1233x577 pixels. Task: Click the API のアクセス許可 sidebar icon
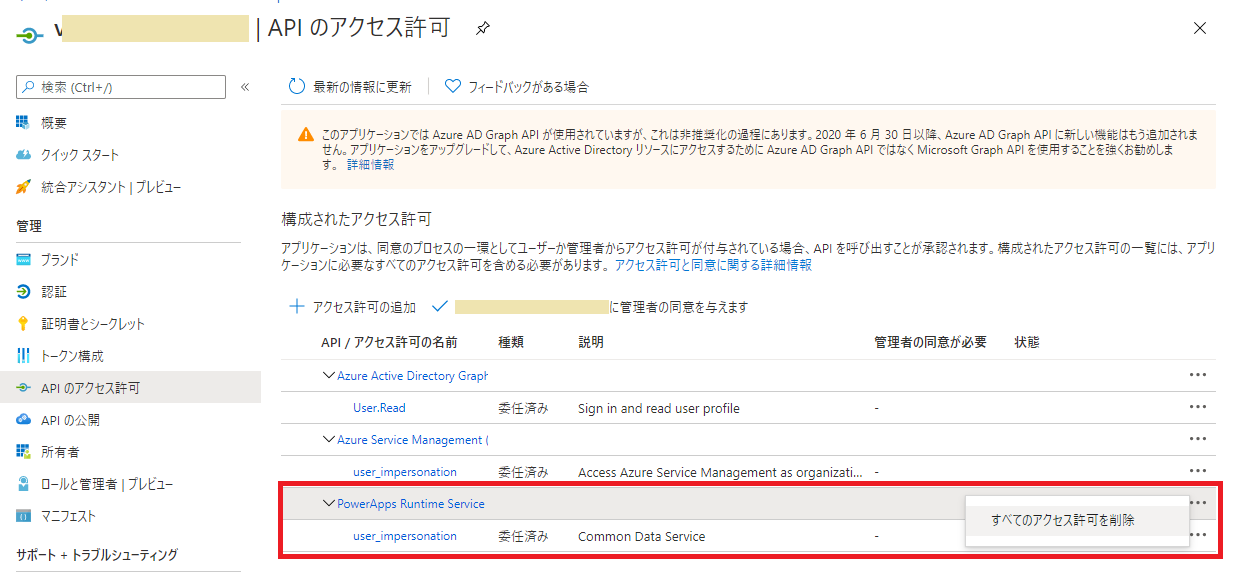(x=23, y=388)
